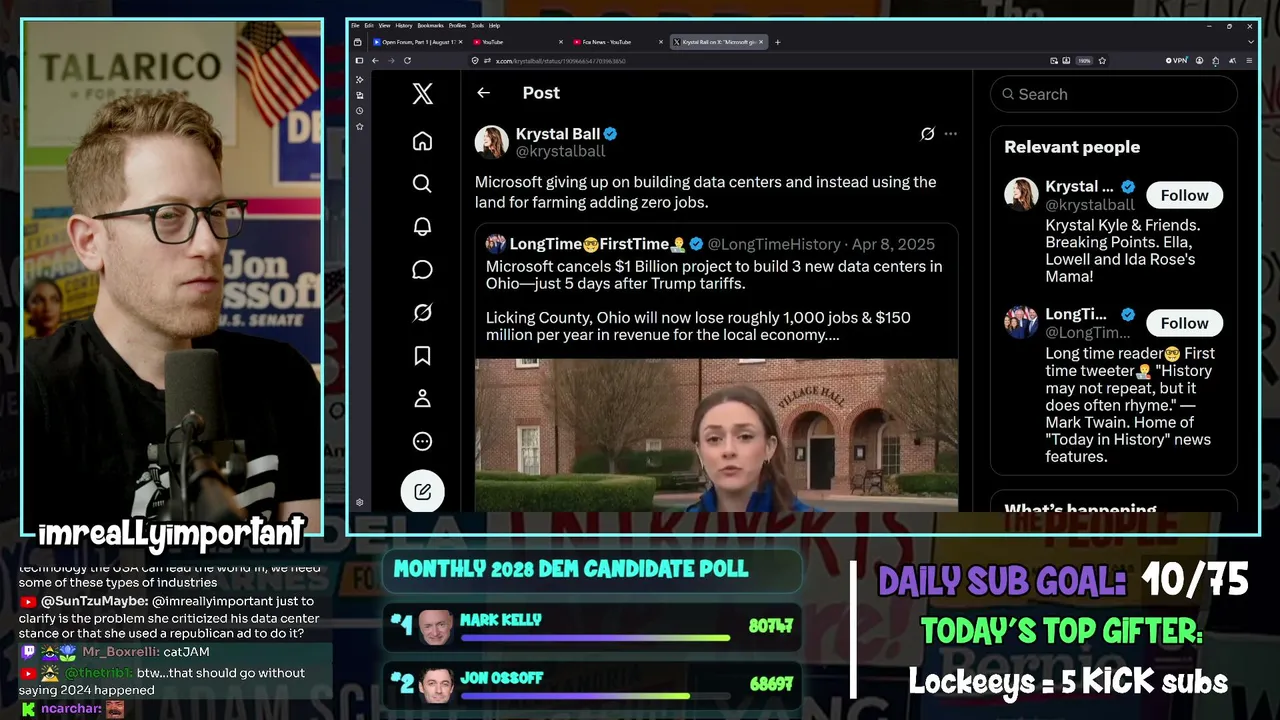Viewport: 1280px width, 720px height.
Task: Open the X logo home link
Action: [x=422, y=93]
